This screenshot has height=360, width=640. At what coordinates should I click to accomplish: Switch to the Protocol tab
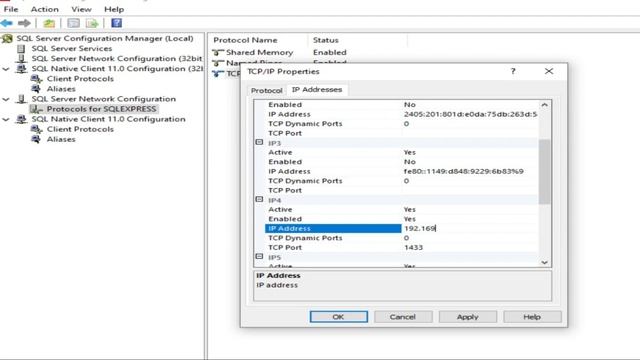267,90
